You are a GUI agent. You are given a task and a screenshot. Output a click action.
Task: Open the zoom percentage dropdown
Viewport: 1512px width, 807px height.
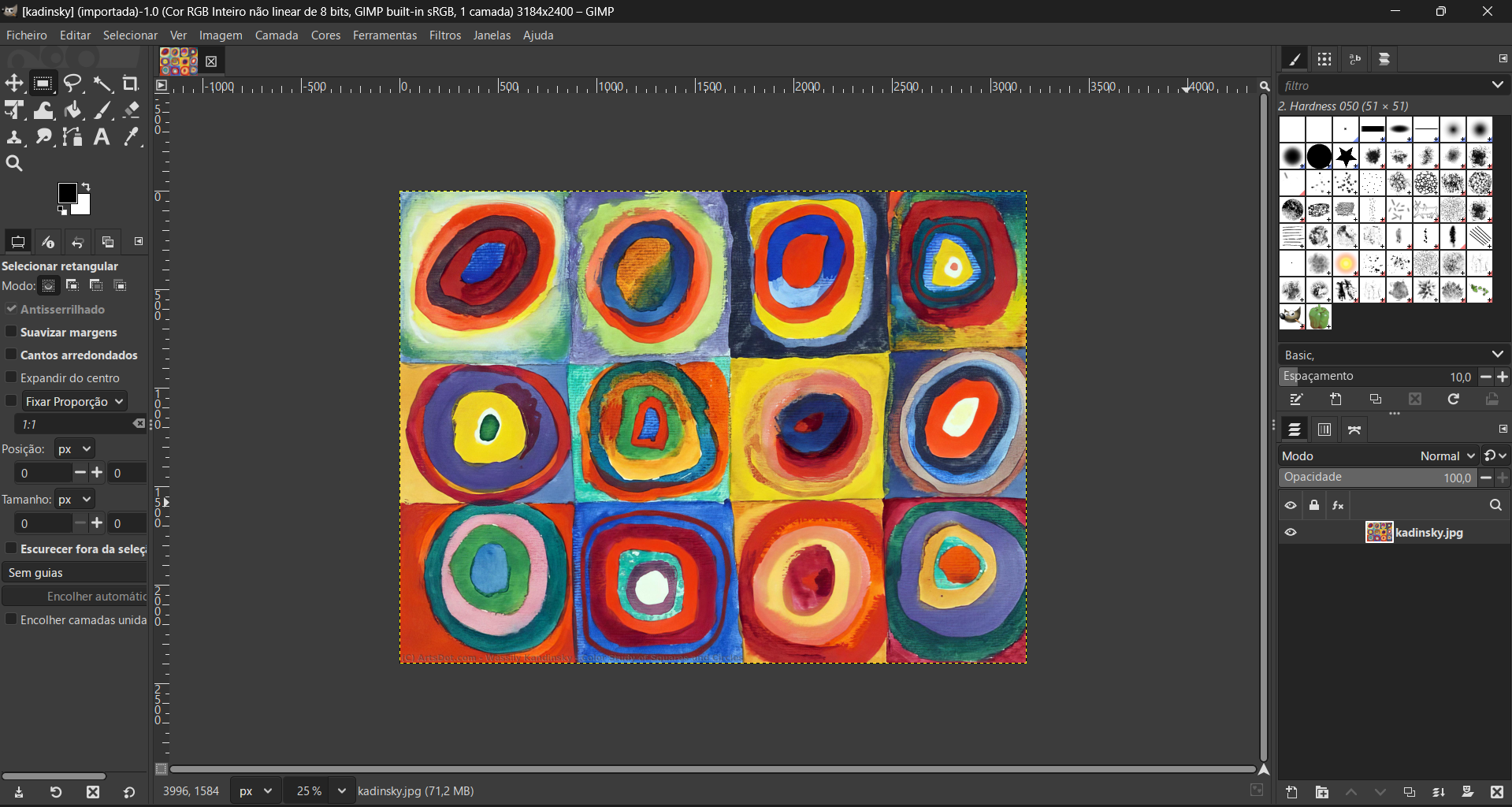(341, 790)
